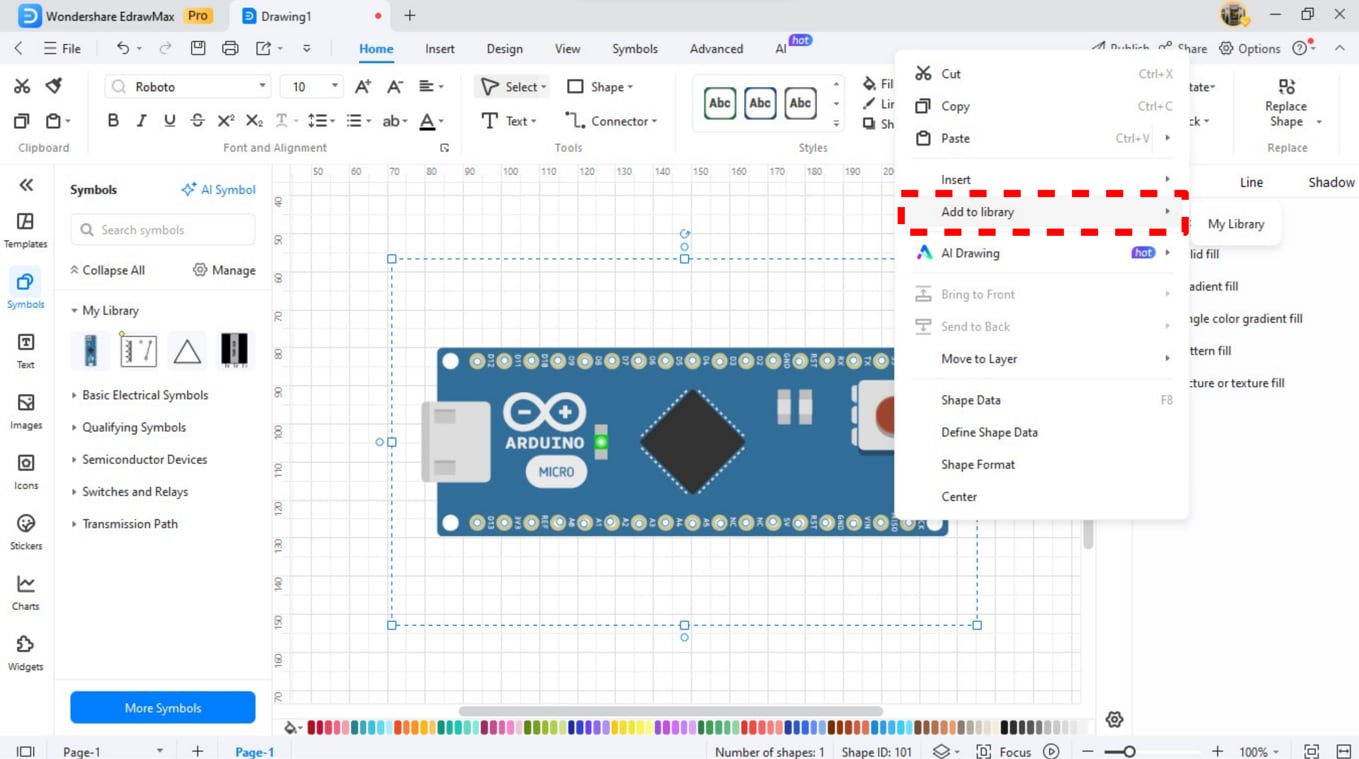The image size is (1359, 759).
Task: Open the Charts sidebar panel
Action: point(26,592)
